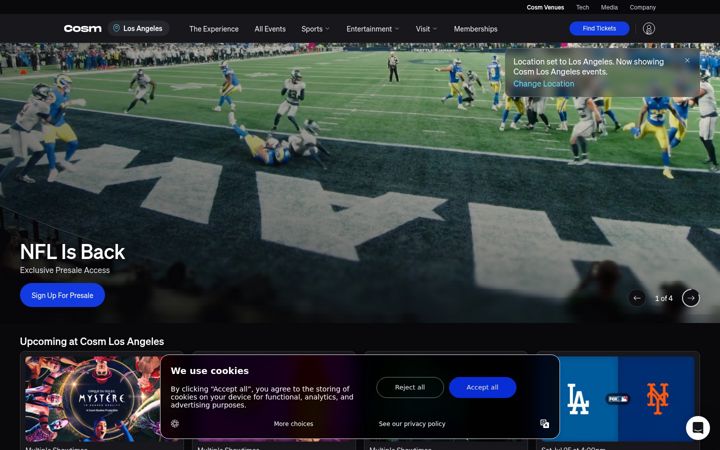Go to All Events
The width and height of the screenshot is (720, 450).
click(x=270, y=29)
